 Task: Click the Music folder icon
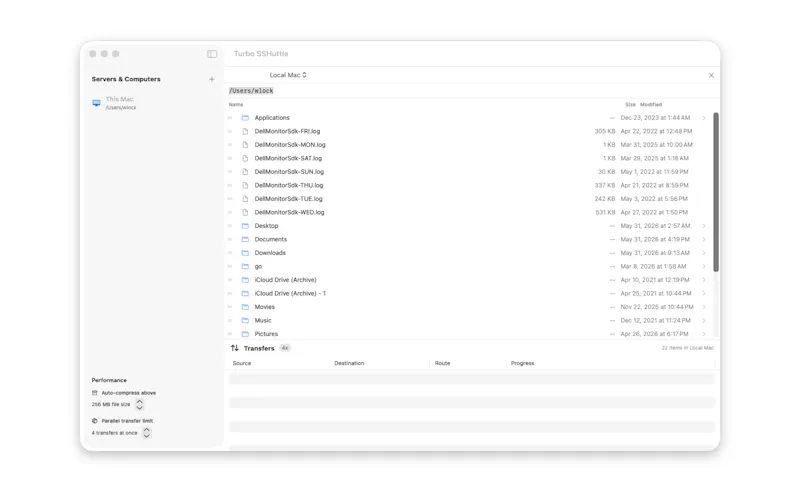point(245,320)
